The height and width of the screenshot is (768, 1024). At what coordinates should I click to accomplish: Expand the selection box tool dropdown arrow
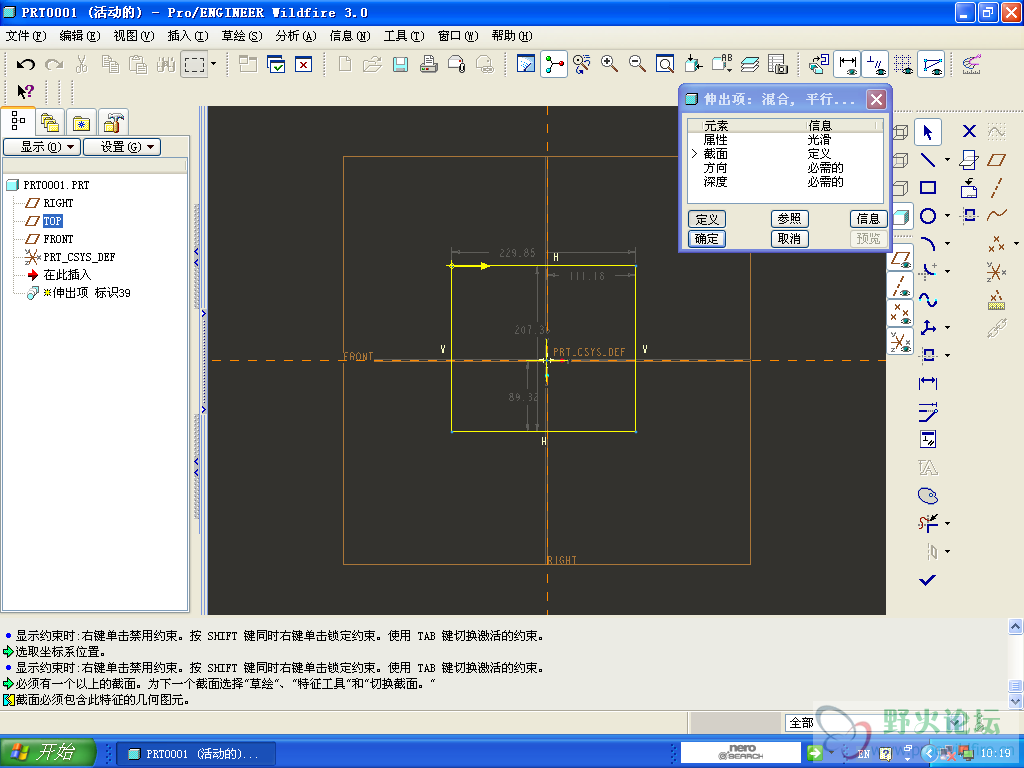pyautogui.click(x=214, y=64)
